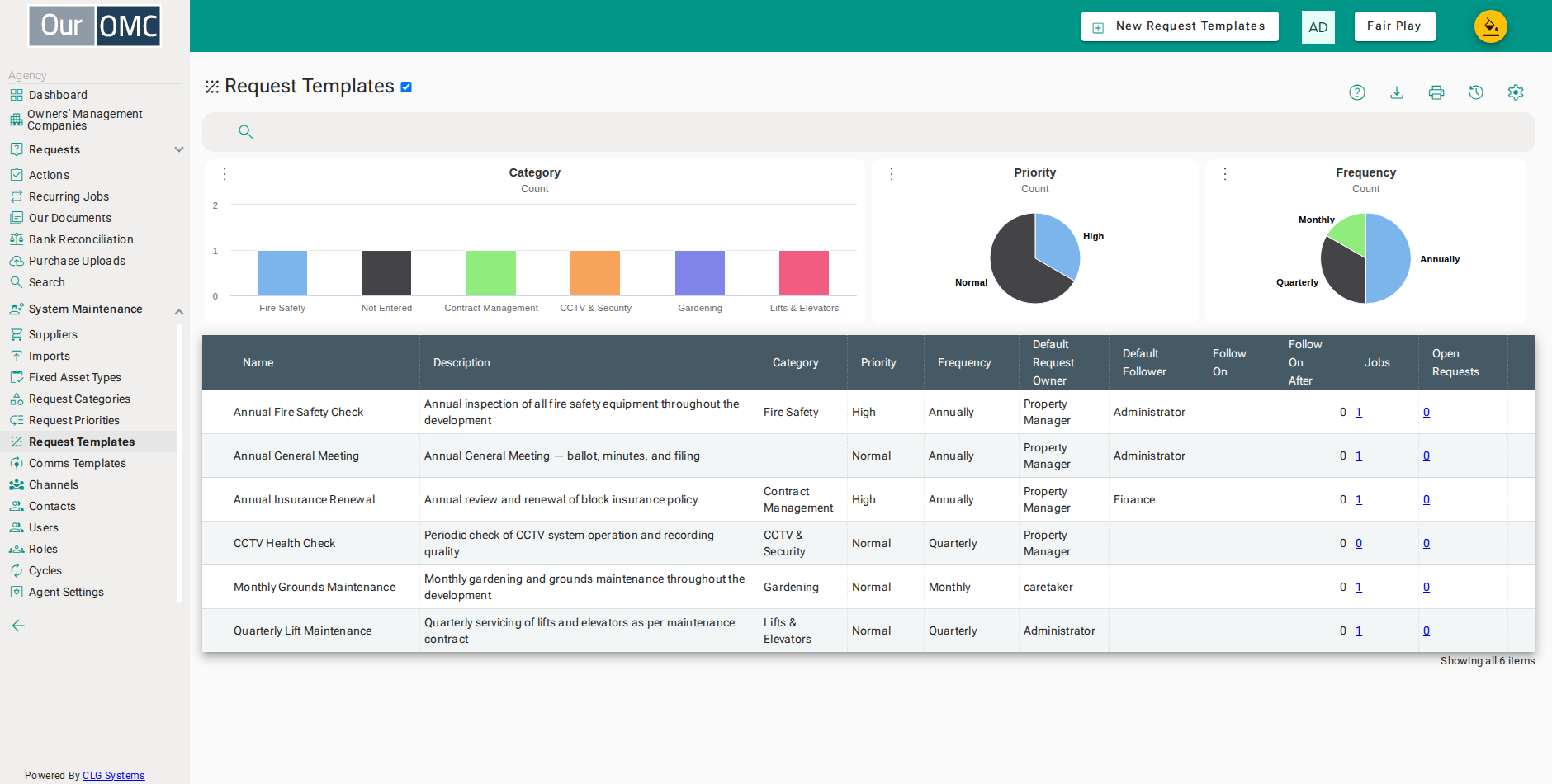Image resolution: width=1552 pixels, height=784 pixels.
Task: Click the pink Lifts & Elevators bar
Action: pyautogui.click(x=804, y=273)
